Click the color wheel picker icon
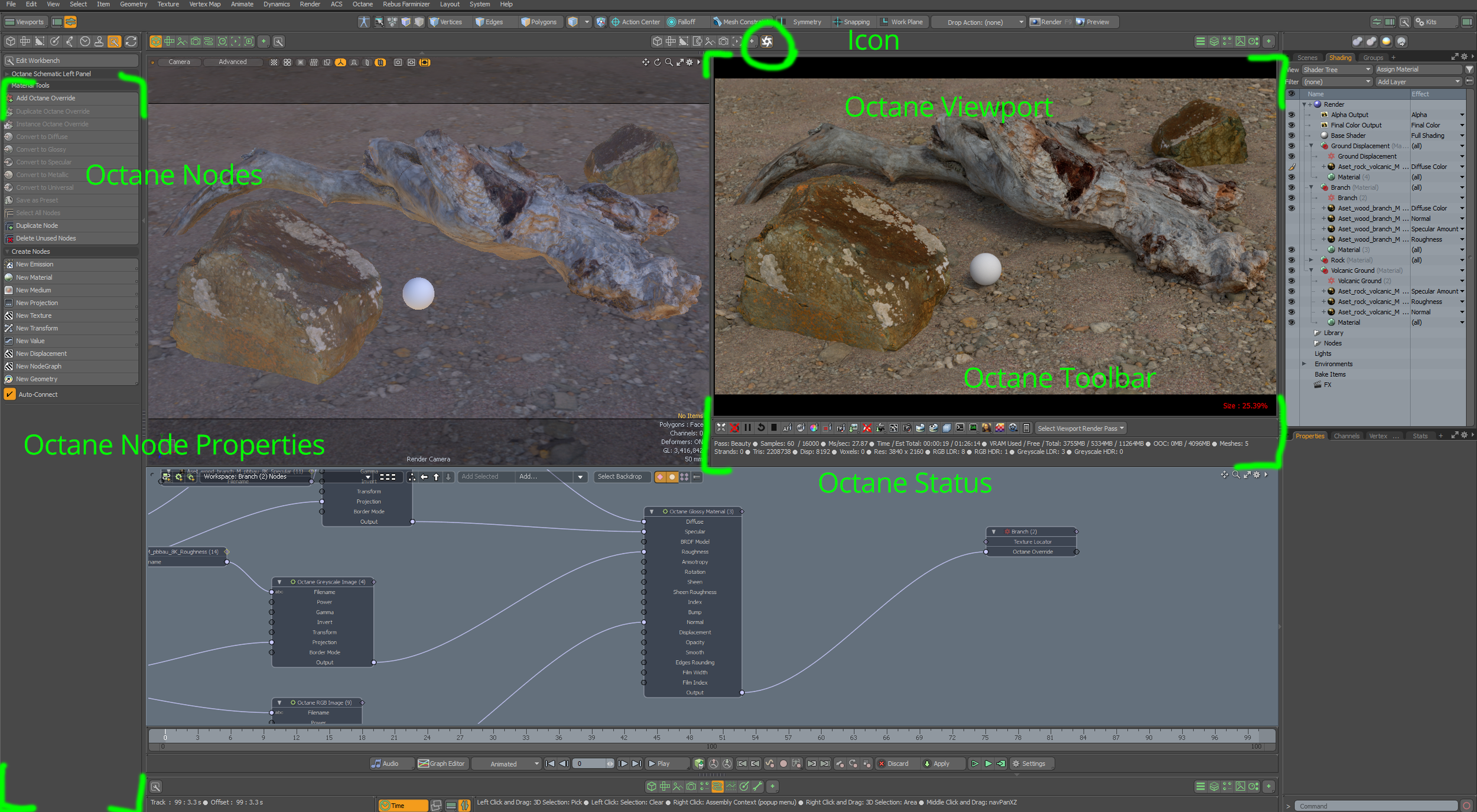This screenshot has width=1477, height=812. tap(814, 428)
